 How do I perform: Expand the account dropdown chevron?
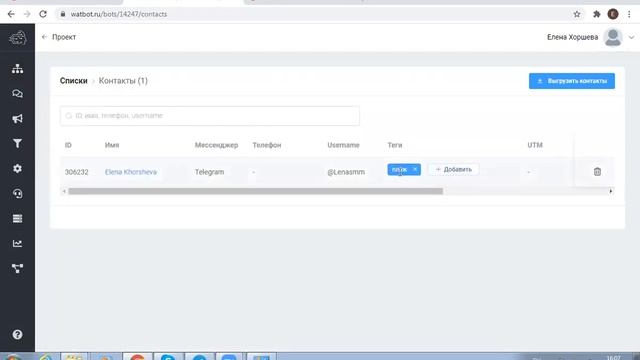pos(631,38)
